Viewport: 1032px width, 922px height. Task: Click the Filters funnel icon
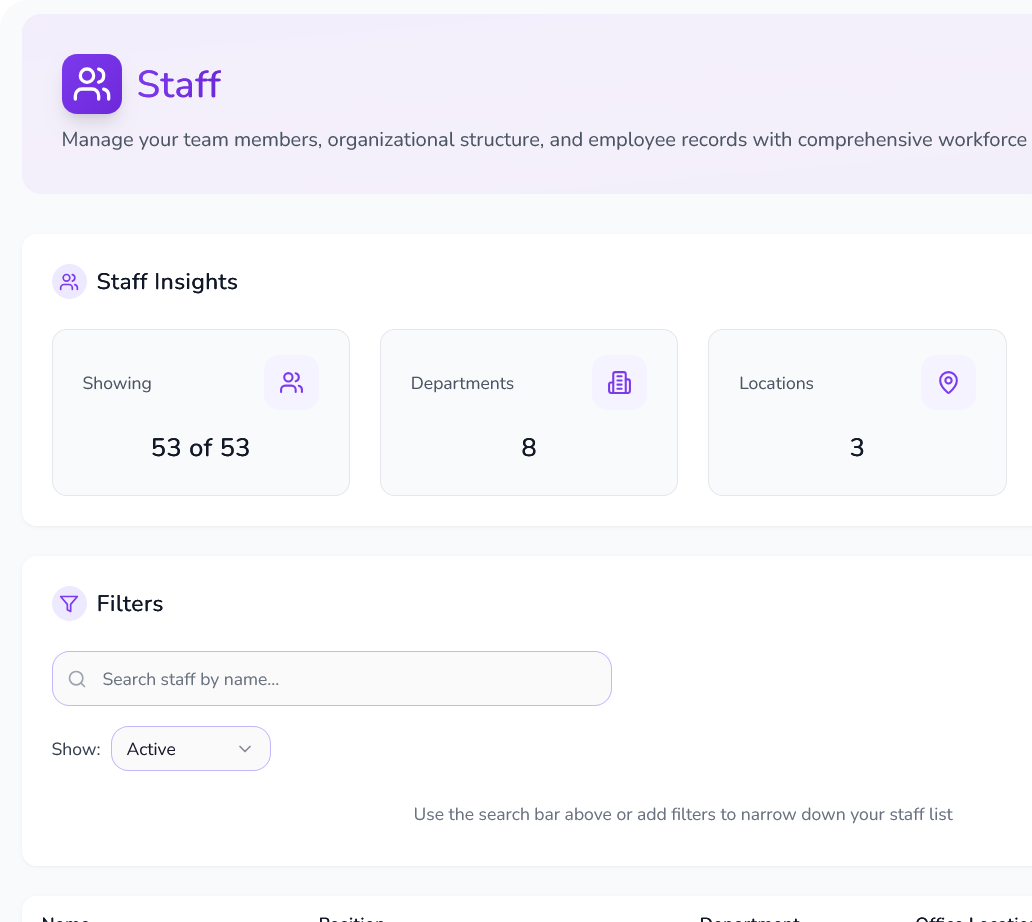[69, 603]
